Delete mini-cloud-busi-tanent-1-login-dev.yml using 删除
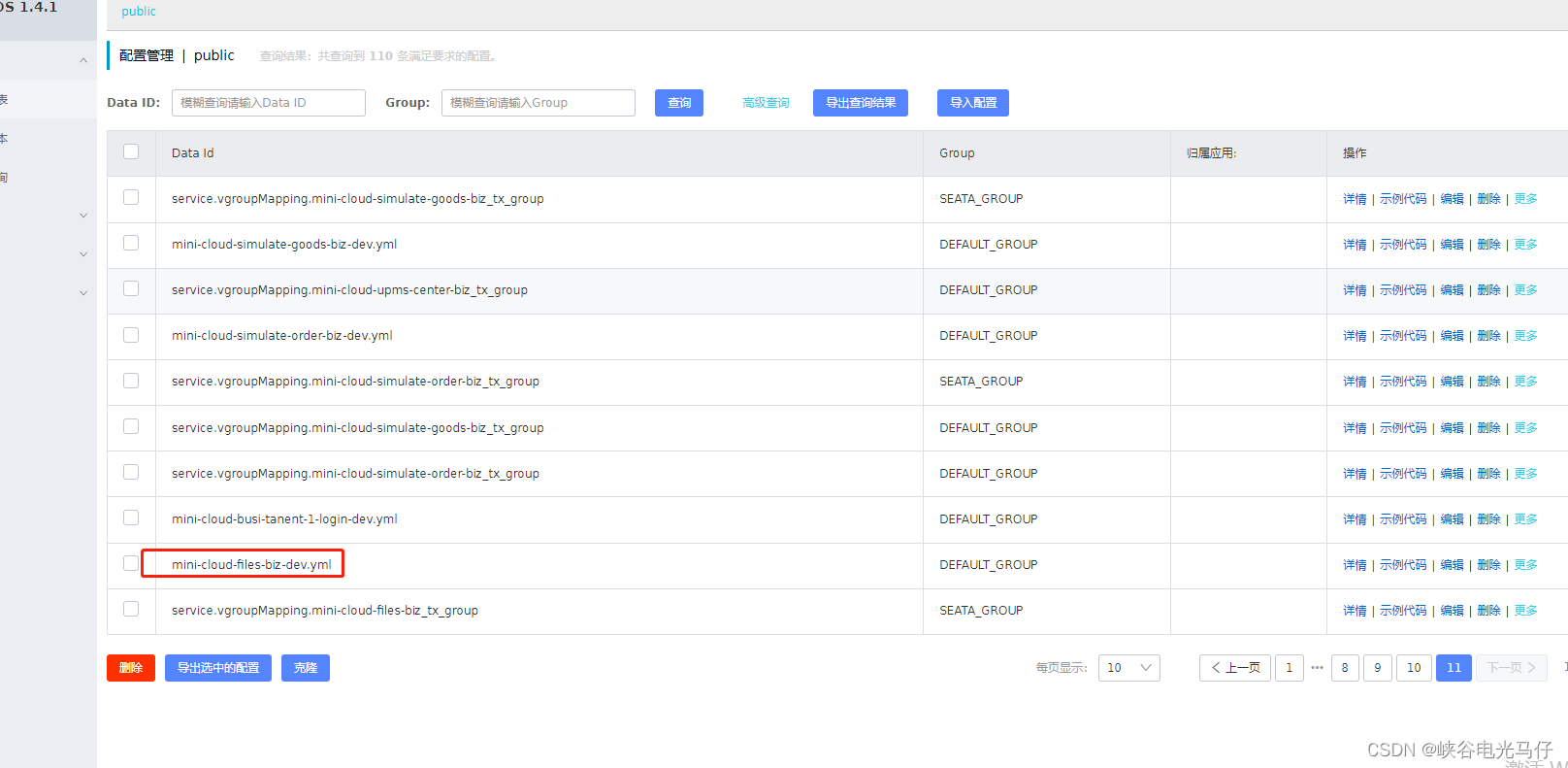Image resolution: width=1568 pixels, height=768 pixels. 1489,519
